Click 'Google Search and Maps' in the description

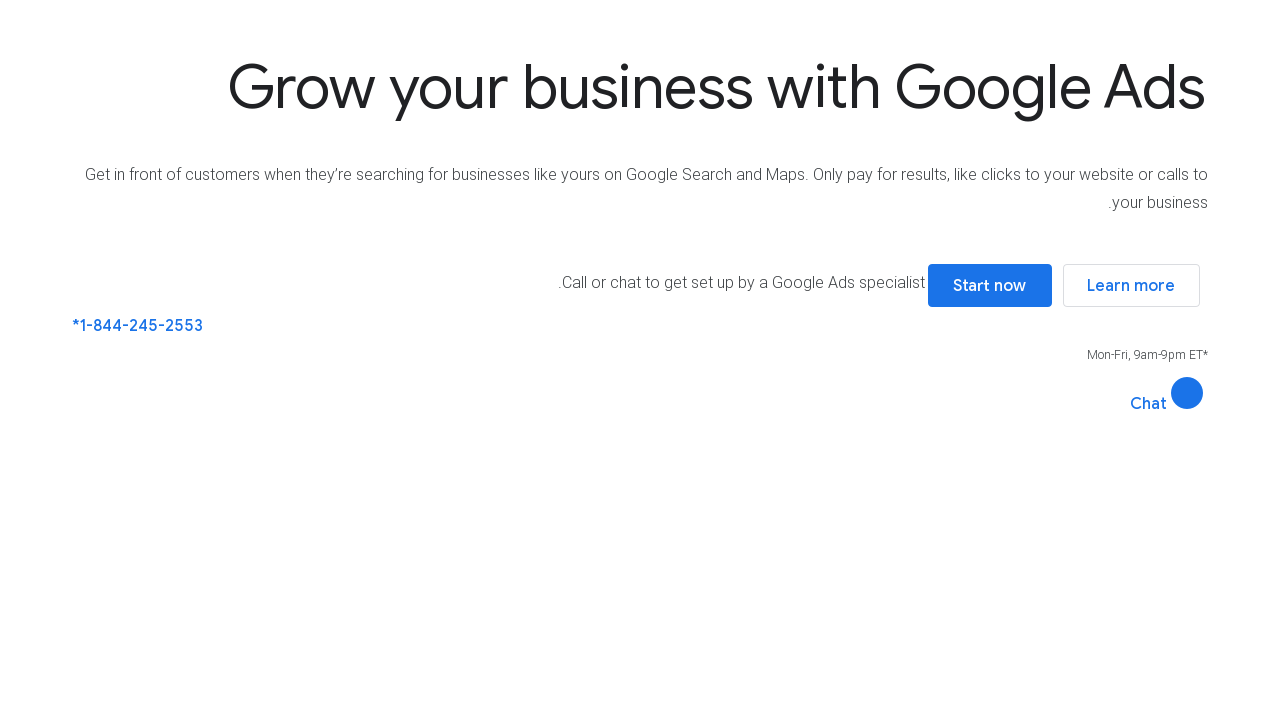point(715,175)
